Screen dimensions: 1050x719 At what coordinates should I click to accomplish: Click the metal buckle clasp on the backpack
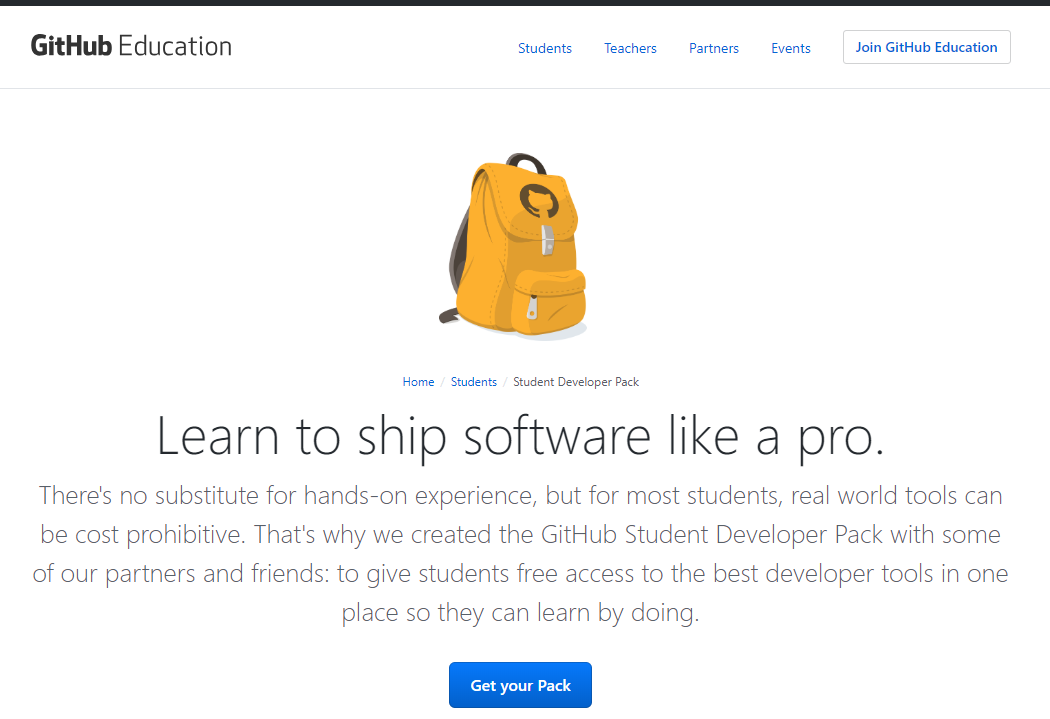click(x=547, y=240)
